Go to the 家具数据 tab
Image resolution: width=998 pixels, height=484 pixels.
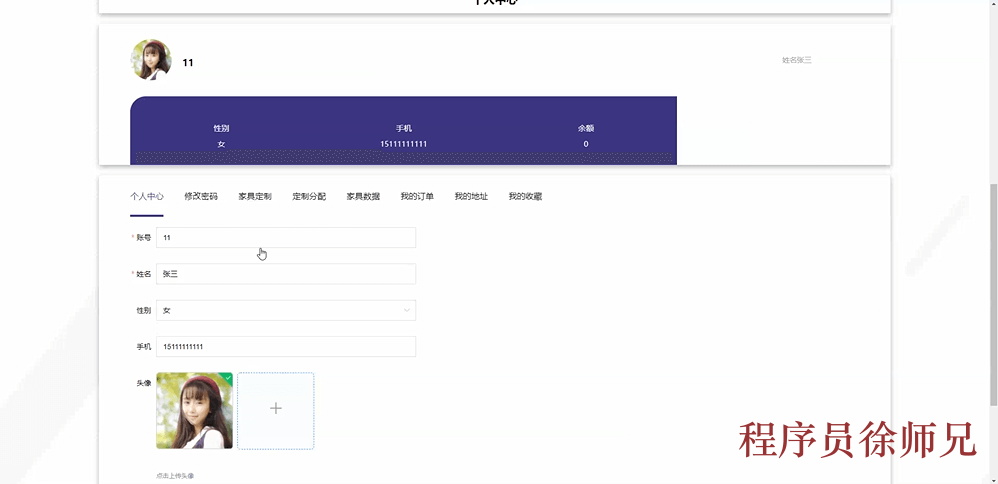(363, 196)
